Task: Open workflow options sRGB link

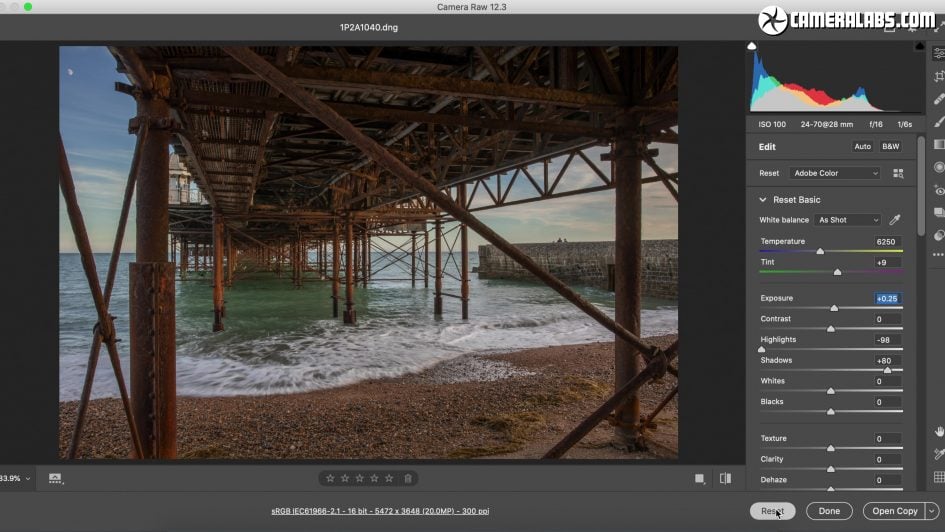Action: [x=380, y=511]
